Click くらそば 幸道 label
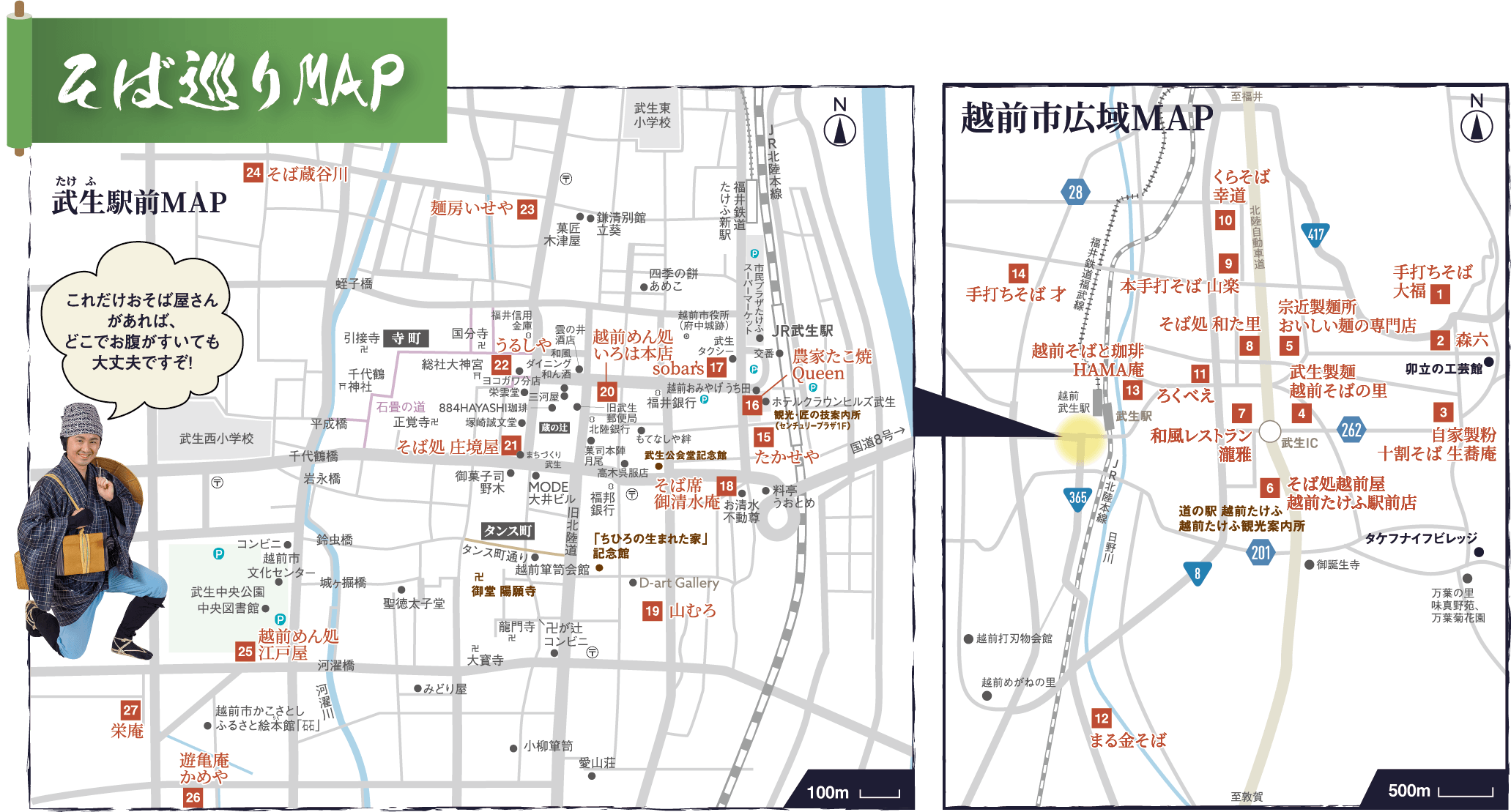The height and width of the screenshot is (812, 1511). 1241,186
